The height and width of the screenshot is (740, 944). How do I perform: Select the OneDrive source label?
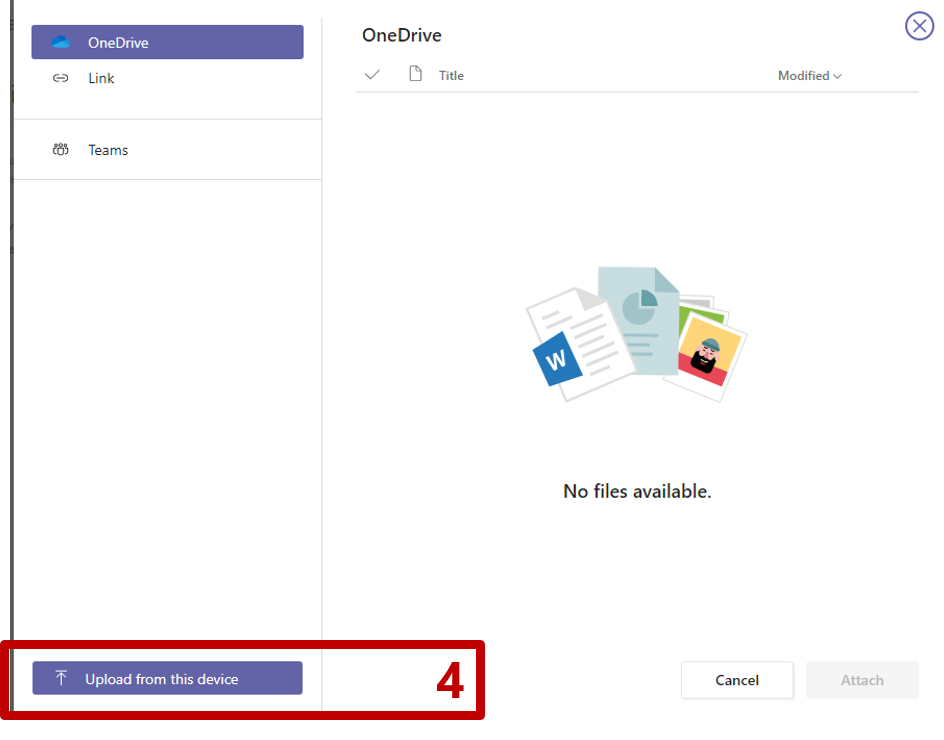[x=118, y=43]
